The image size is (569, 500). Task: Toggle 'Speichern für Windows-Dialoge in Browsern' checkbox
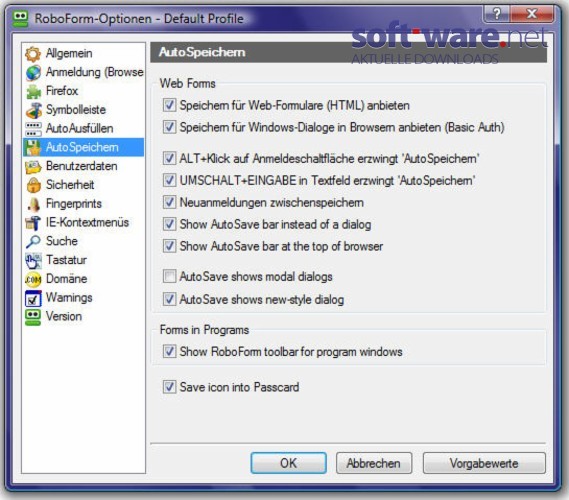click(169, 127)
